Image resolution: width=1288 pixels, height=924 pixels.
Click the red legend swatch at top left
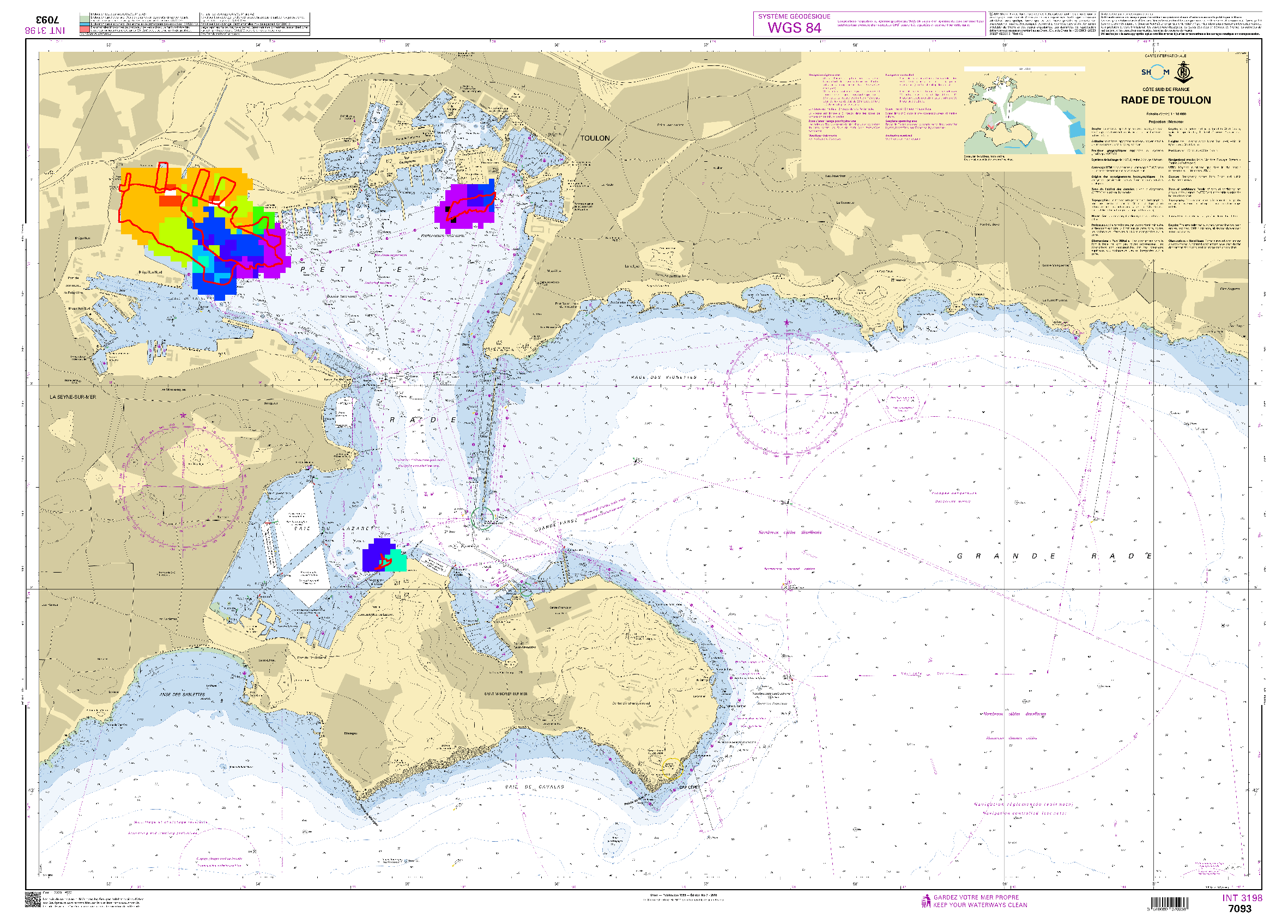click(84, 28)
